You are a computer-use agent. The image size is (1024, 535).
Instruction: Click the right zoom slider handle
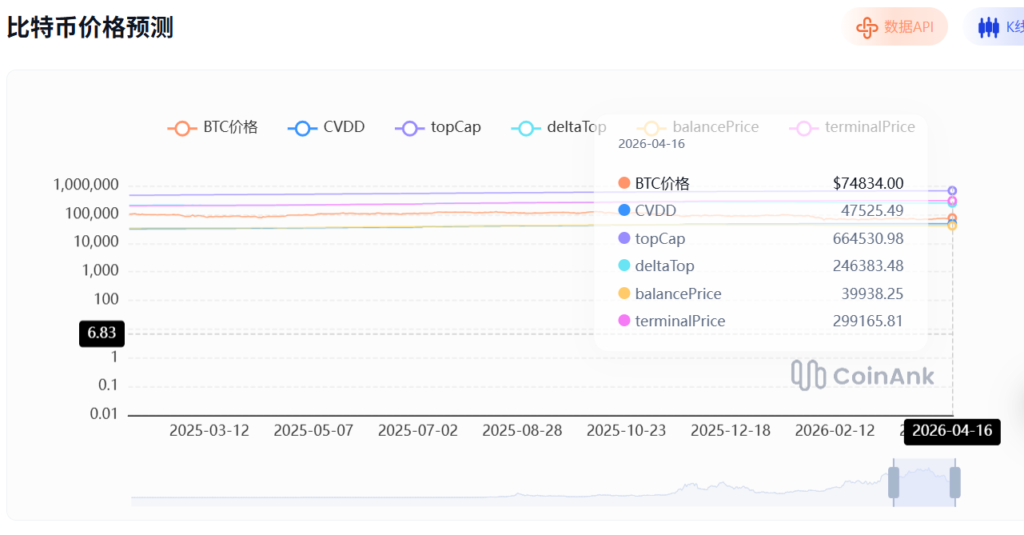(x=955, y=482)
